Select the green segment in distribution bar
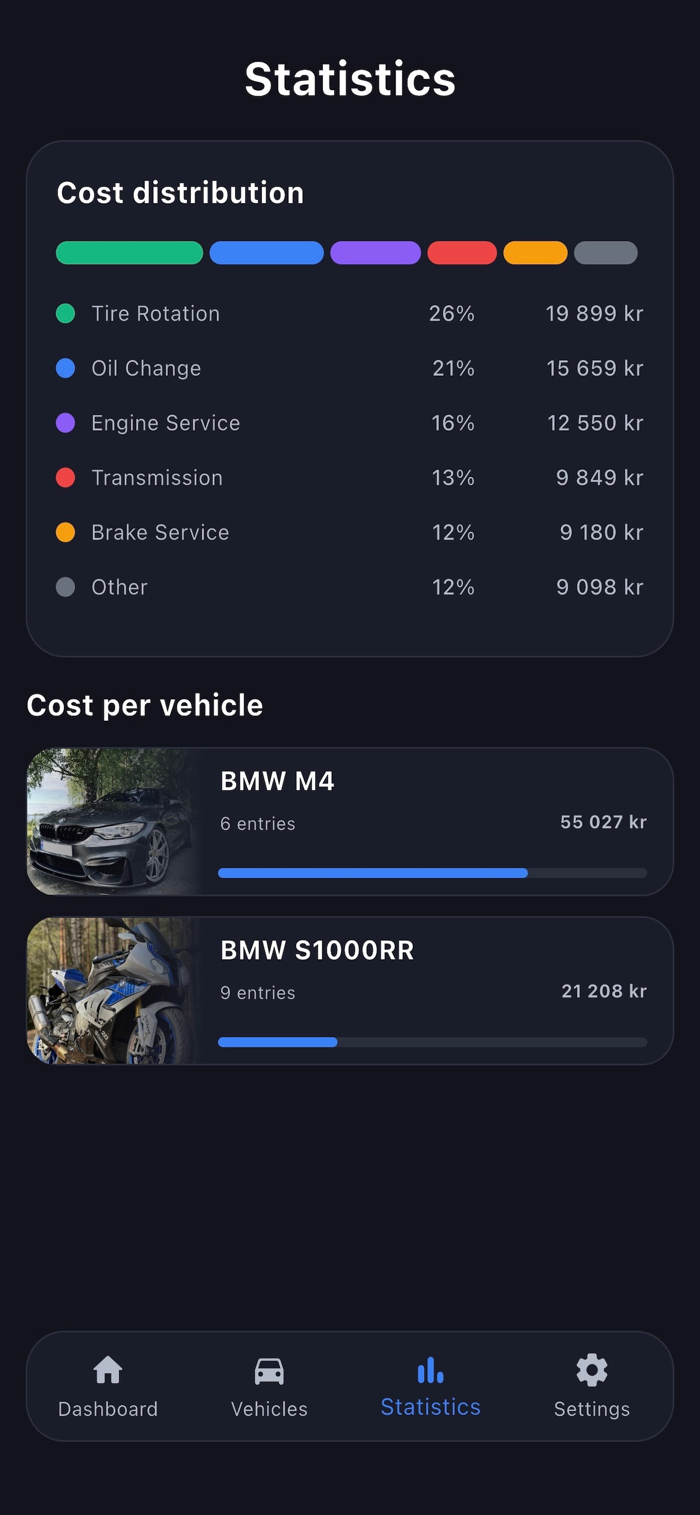This screenshot has height=1515, width=700. point(130,253)
